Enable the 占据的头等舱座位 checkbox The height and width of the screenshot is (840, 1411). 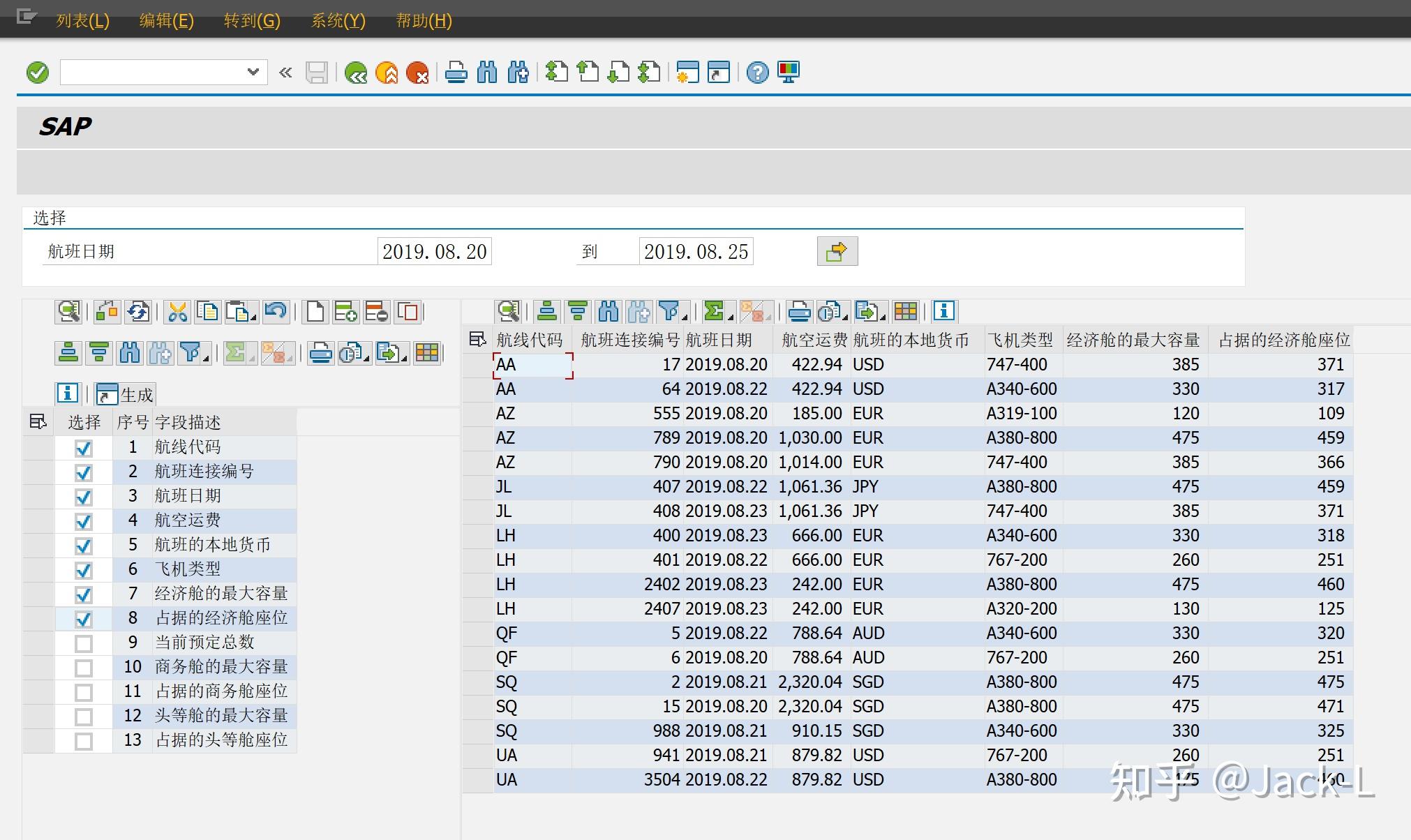84,741
